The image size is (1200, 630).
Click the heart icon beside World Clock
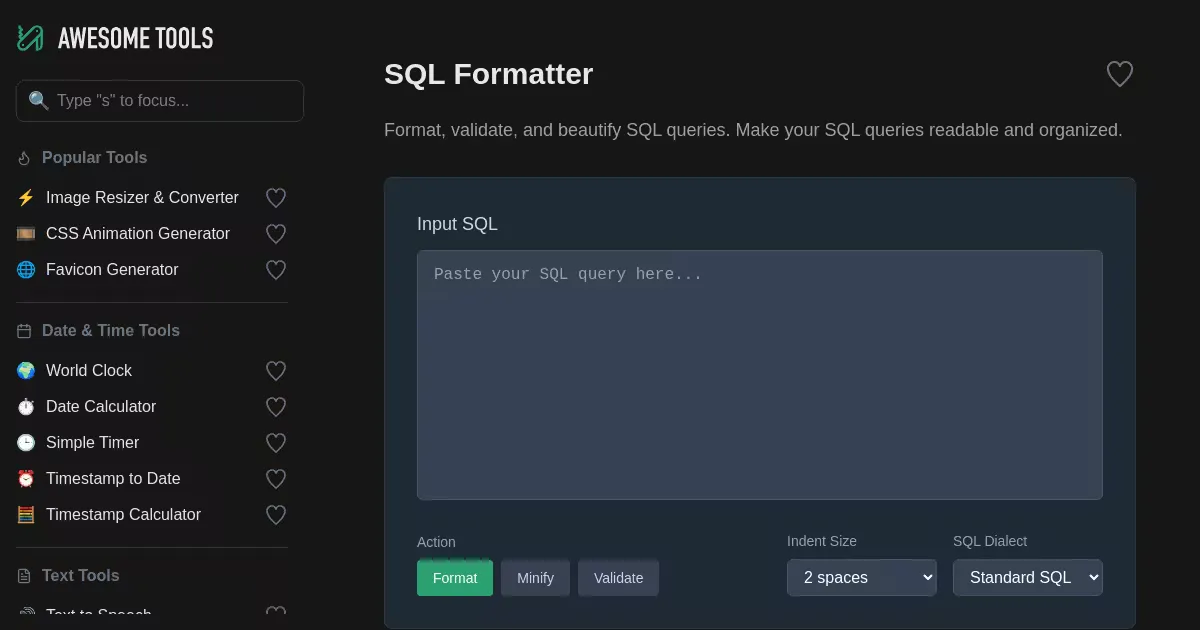pos(276,371)
